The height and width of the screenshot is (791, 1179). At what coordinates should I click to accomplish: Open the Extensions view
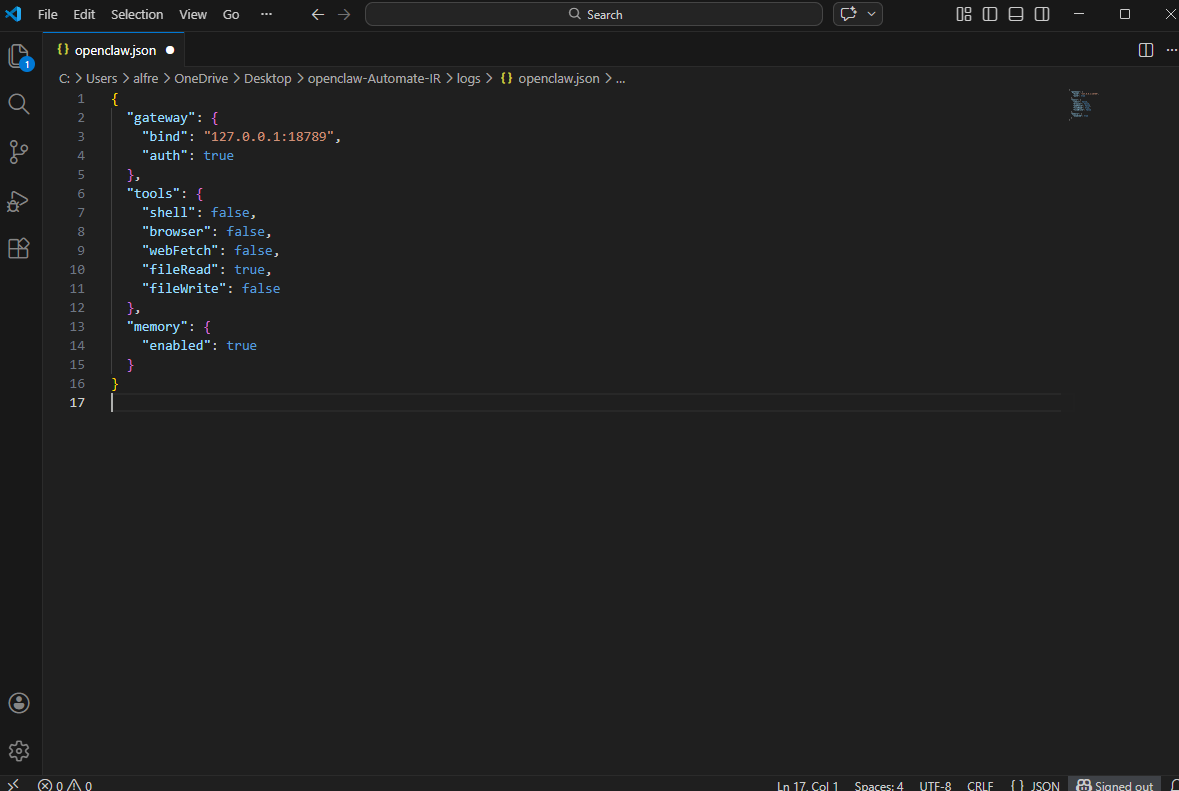point(19,249)
